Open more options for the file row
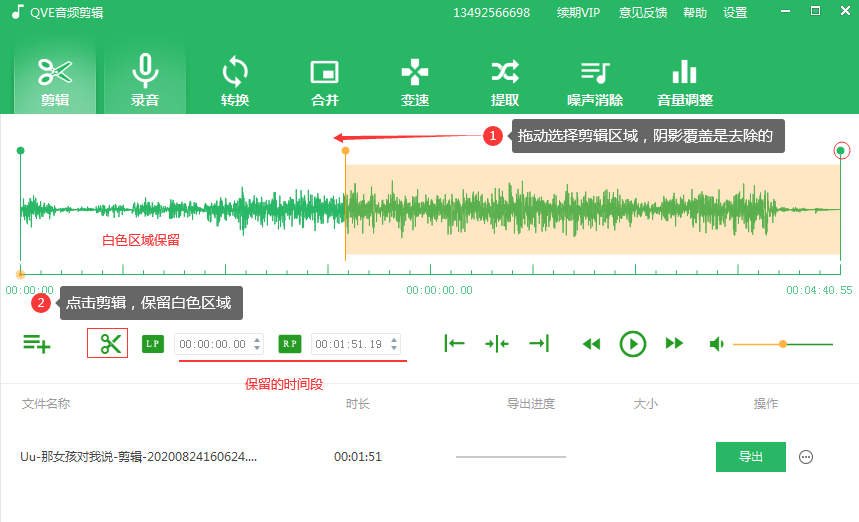This screenshot has width=859, height=522. (806, 457)
